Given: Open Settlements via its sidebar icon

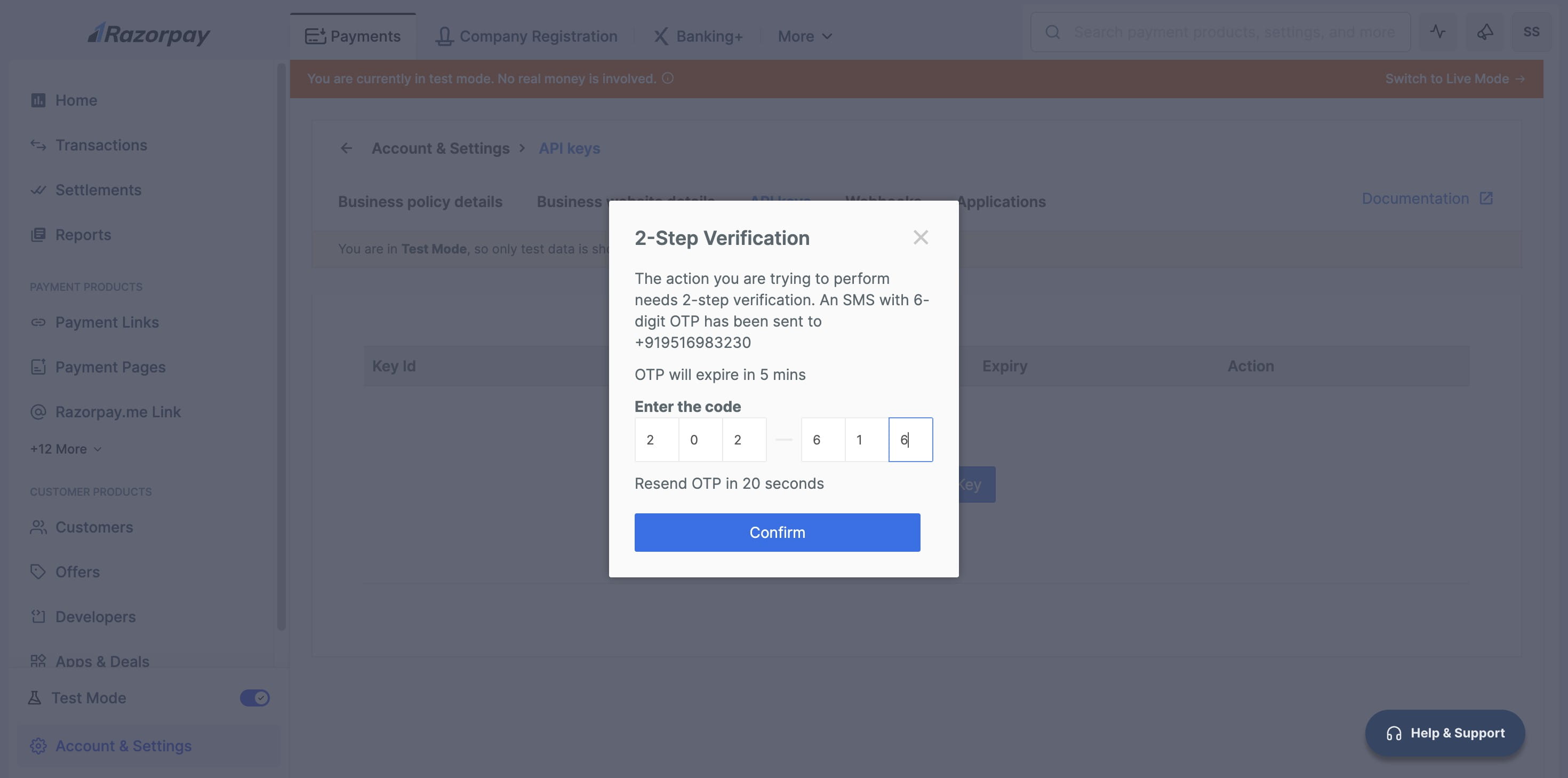Looking at the screenshot, I should pyautogui.click(x=38, y=189).
